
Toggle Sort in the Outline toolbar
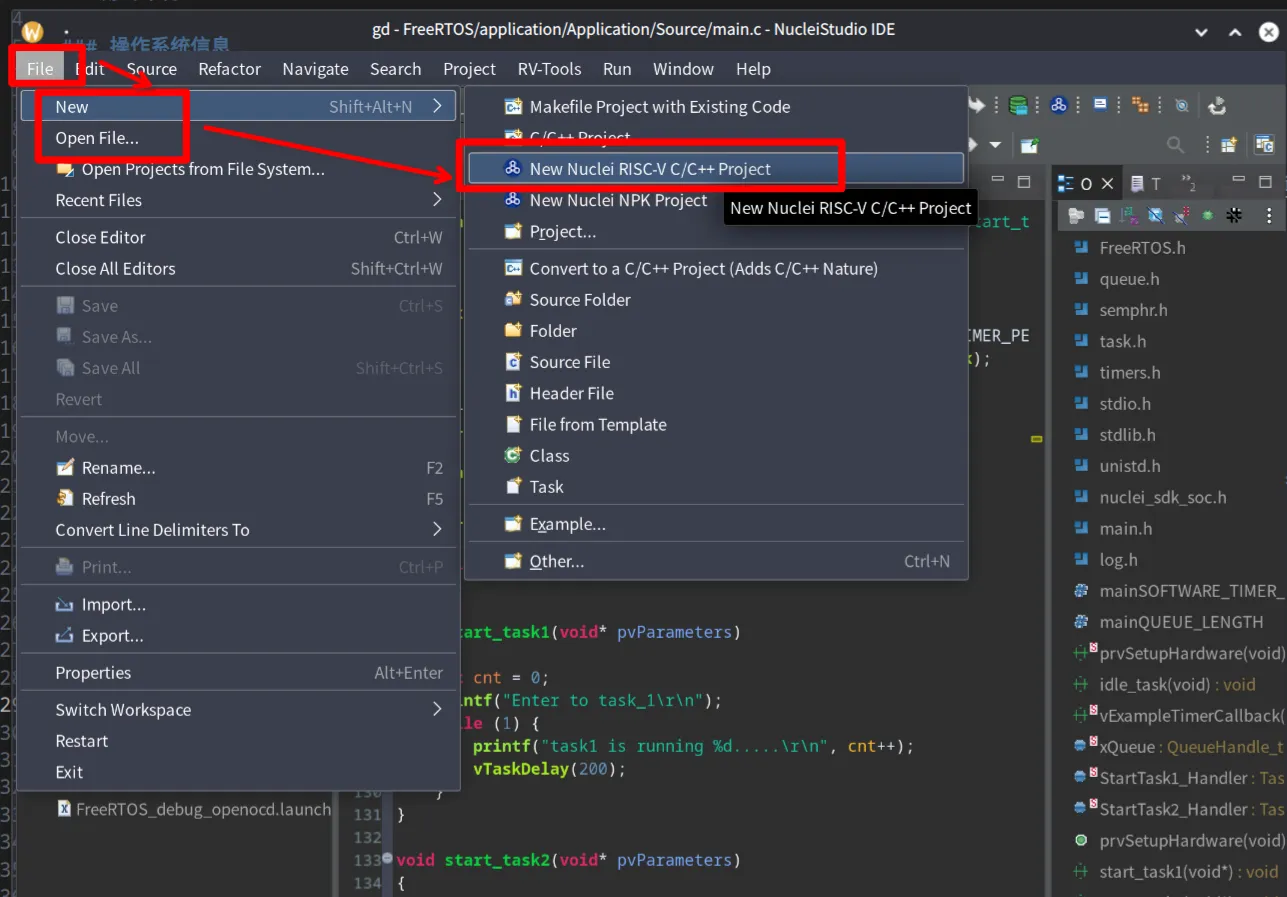[1128, 215]
